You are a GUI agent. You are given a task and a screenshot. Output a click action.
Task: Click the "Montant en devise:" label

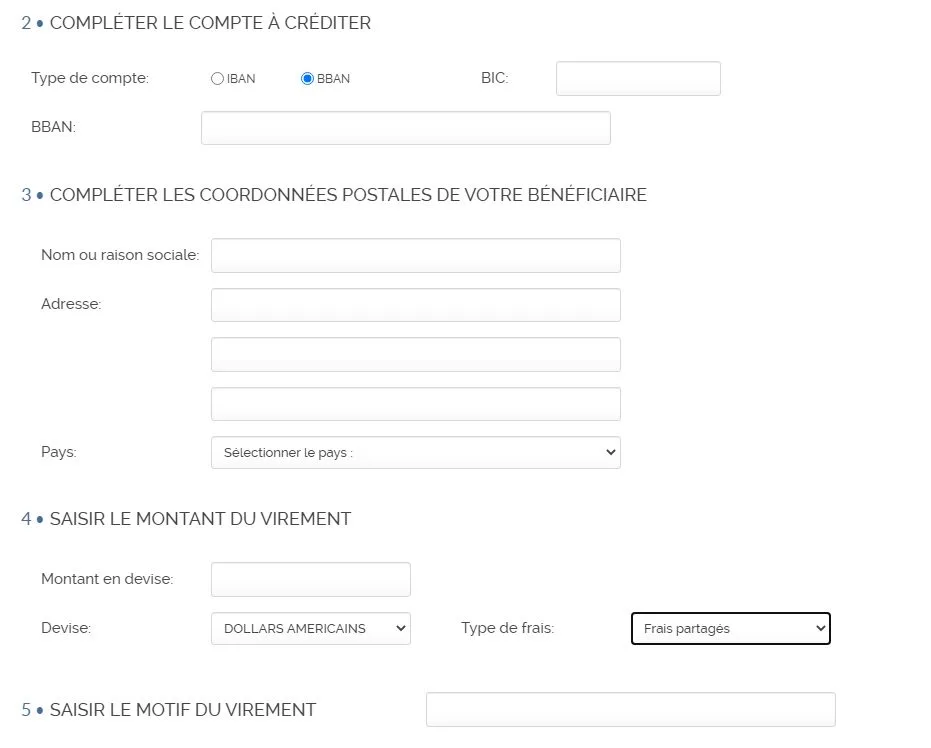[107, 579]
